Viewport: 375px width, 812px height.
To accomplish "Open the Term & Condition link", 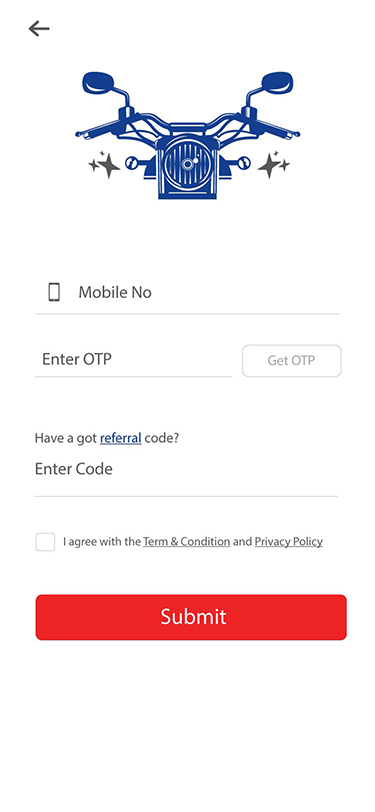I will [x=186, y=542].
